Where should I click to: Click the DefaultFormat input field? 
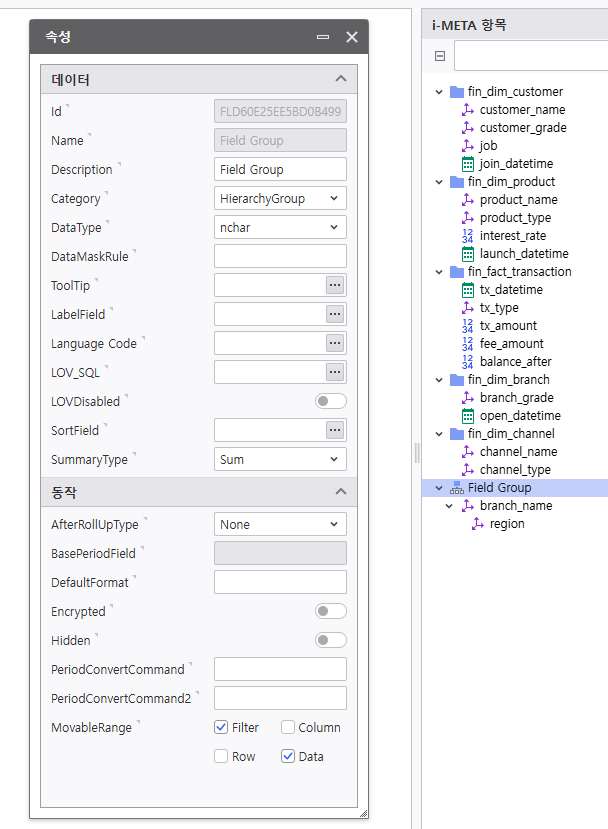pos(280,582)
